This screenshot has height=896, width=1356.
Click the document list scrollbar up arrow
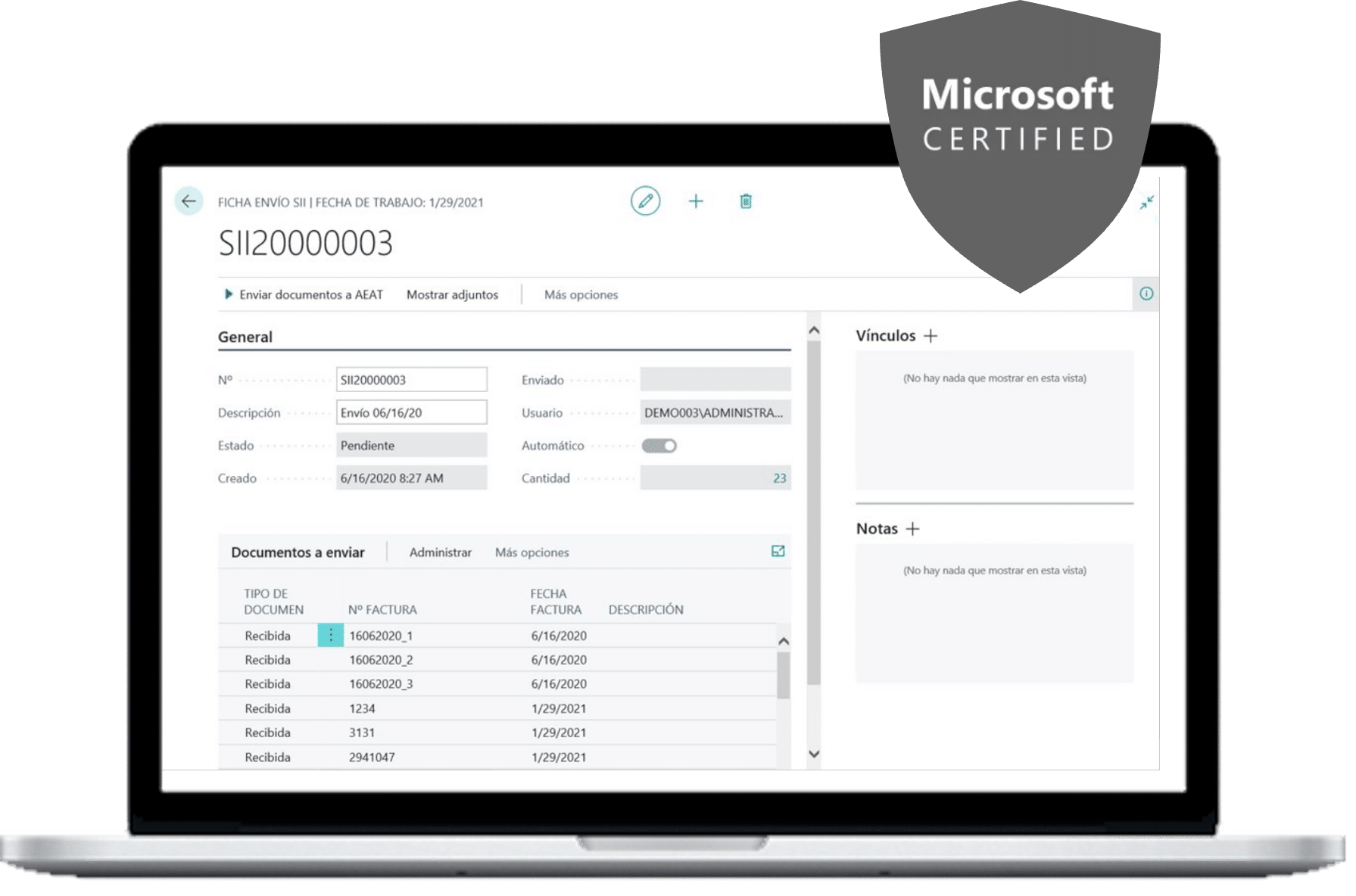(x=784, y=641)
